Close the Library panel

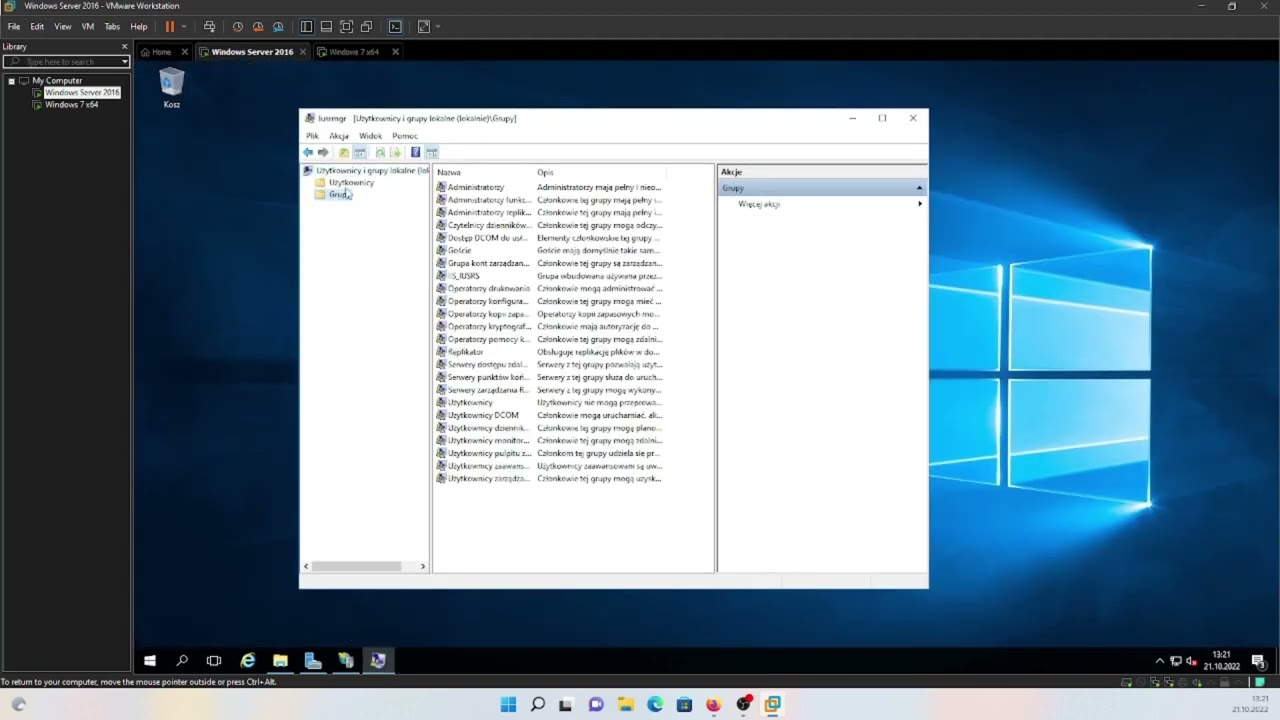coord(125,47)
